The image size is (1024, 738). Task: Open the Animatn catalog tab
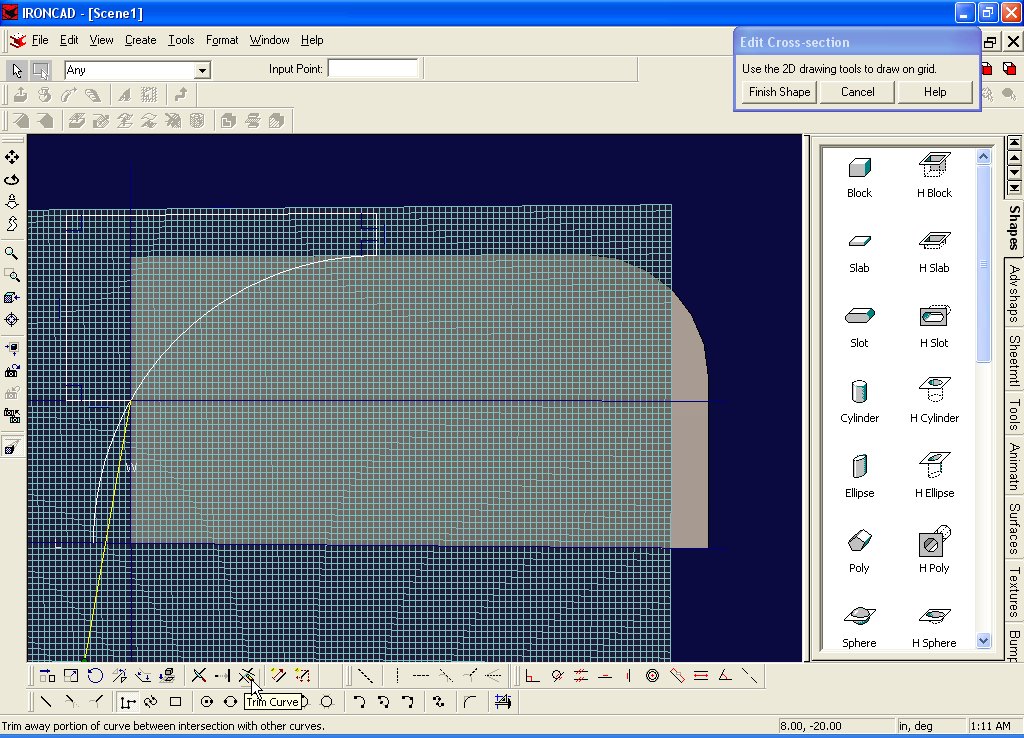pos(1014,466)
